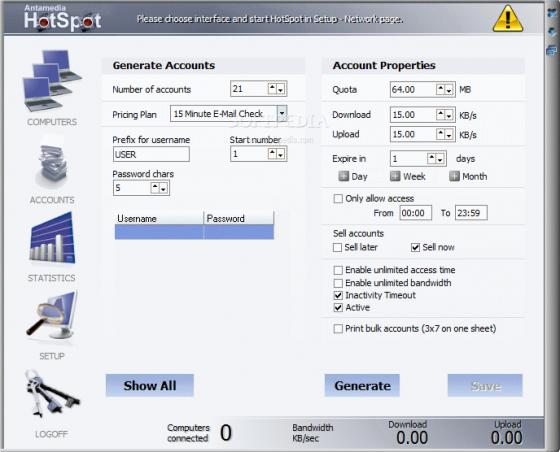Click the Username column header
Image resolution: width=560 pixels, height=452 pixels.
click(x=159, y=218)
